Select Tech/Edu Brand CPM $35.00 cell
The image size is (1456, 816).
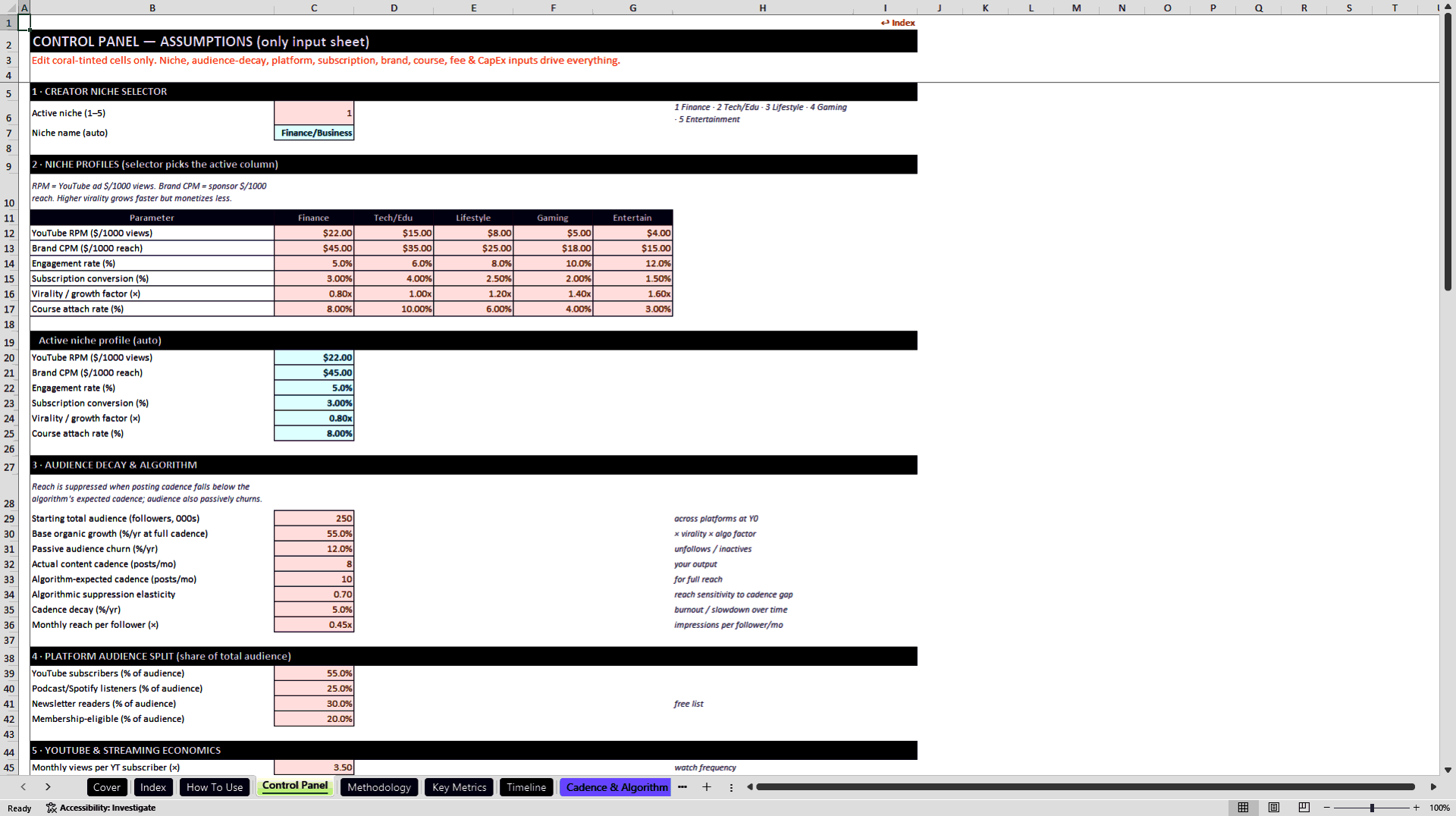pyautogui.click(x=394, y=248)
